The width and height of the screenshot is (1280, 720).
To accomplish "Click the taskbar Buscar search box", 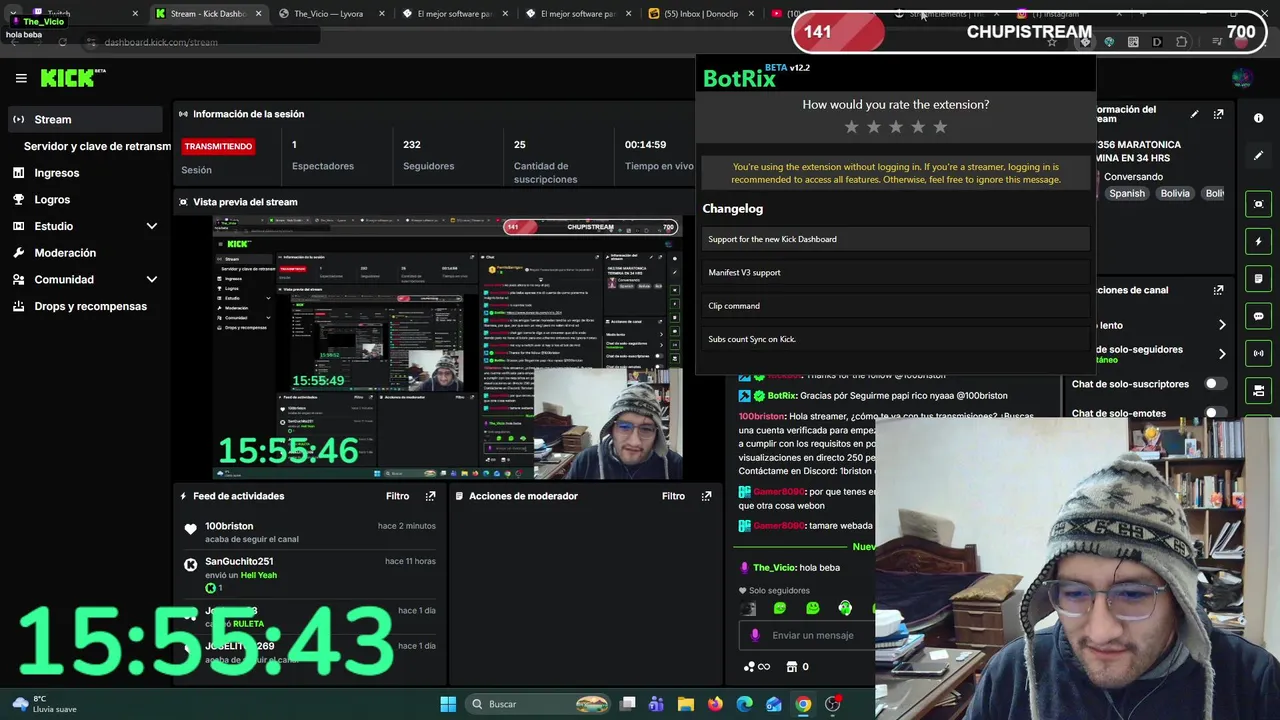I will pyautogui.click(x=540, y=704).
